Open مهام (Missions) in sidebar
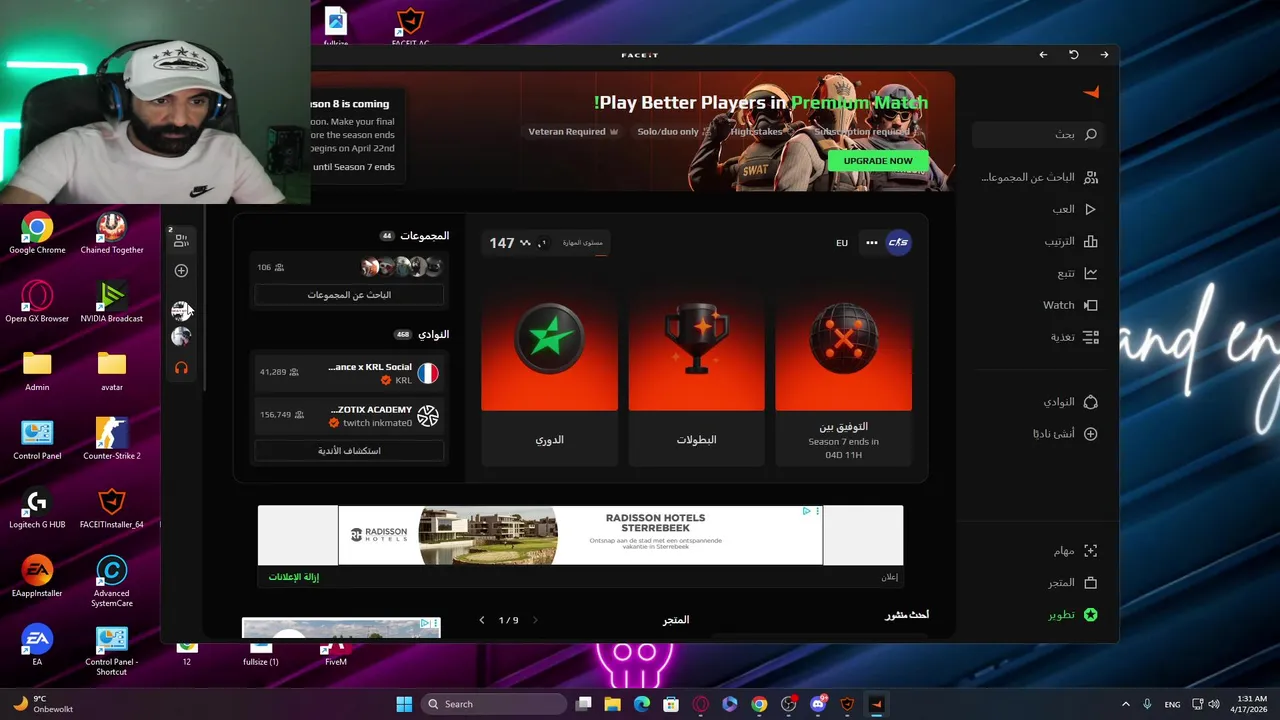Image resolution: width=1280 pixels, height=720 pixels. pos(1075,551)
